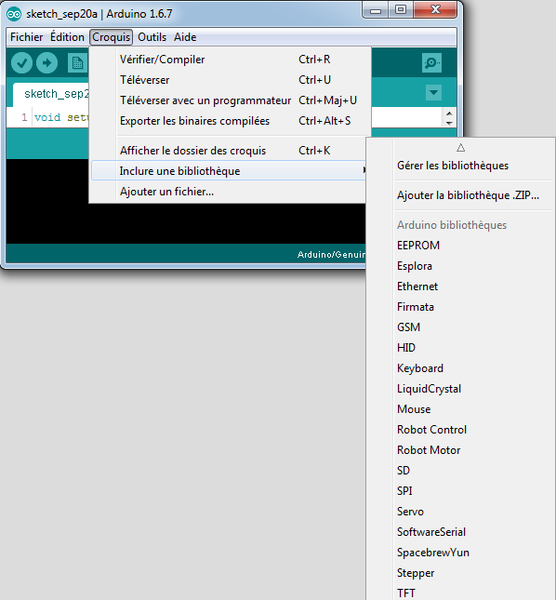This screenshot has width=556, height=600.
Task: Include the Robot Control library
Action: coord(461,429)
